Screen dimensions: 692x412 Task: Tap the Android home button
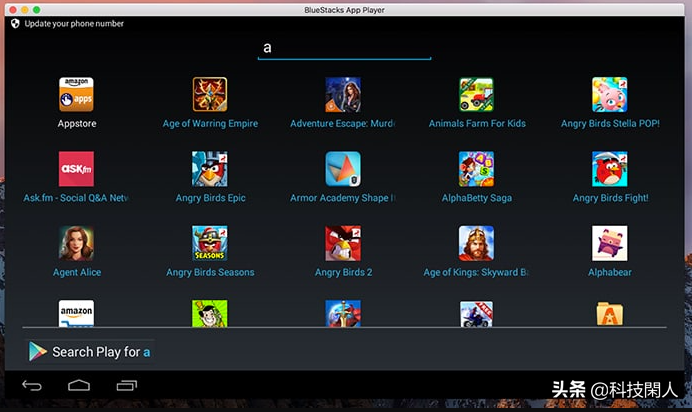[79, 386]
